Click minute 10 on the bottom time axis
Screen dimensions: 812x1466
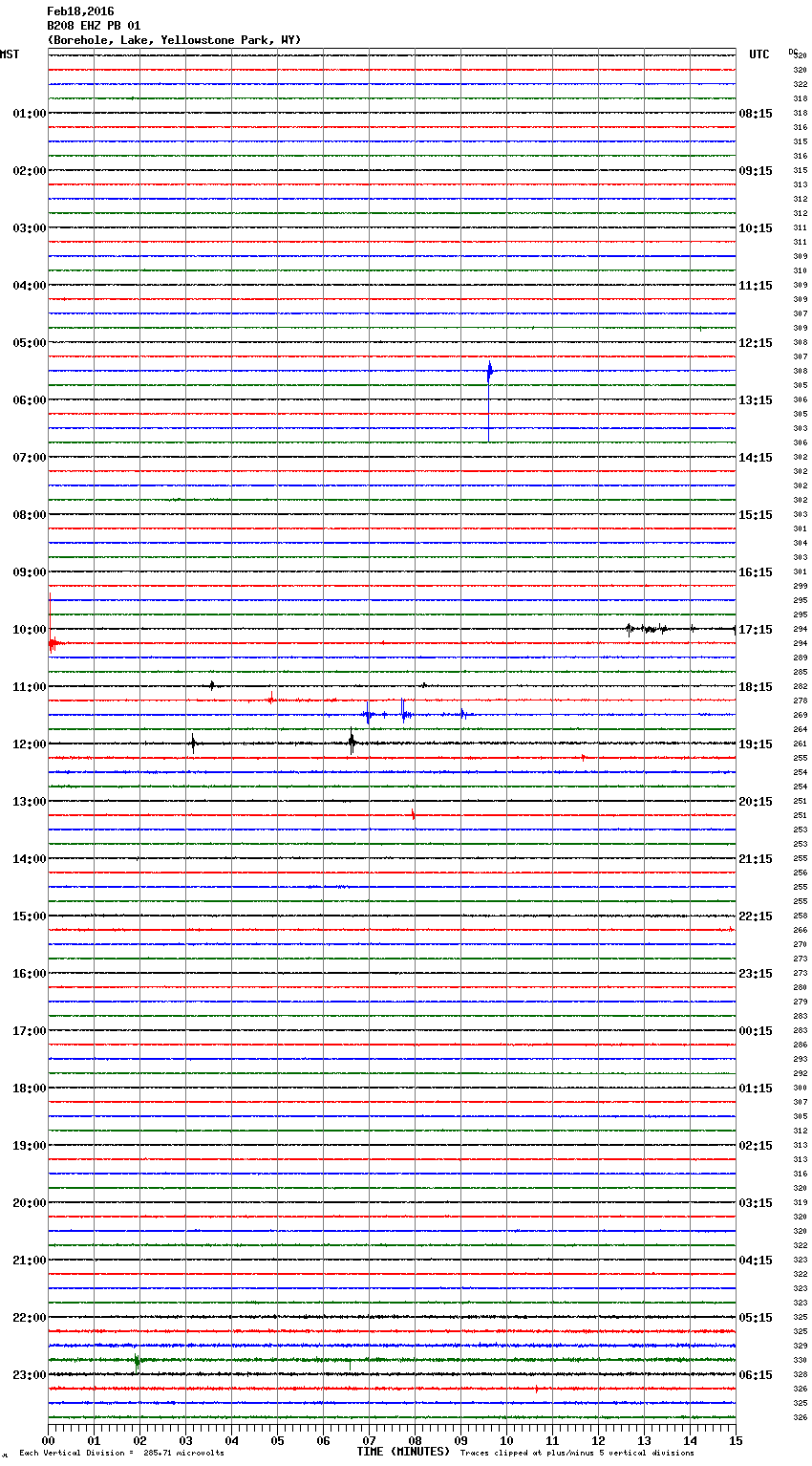click(506, 1440)
